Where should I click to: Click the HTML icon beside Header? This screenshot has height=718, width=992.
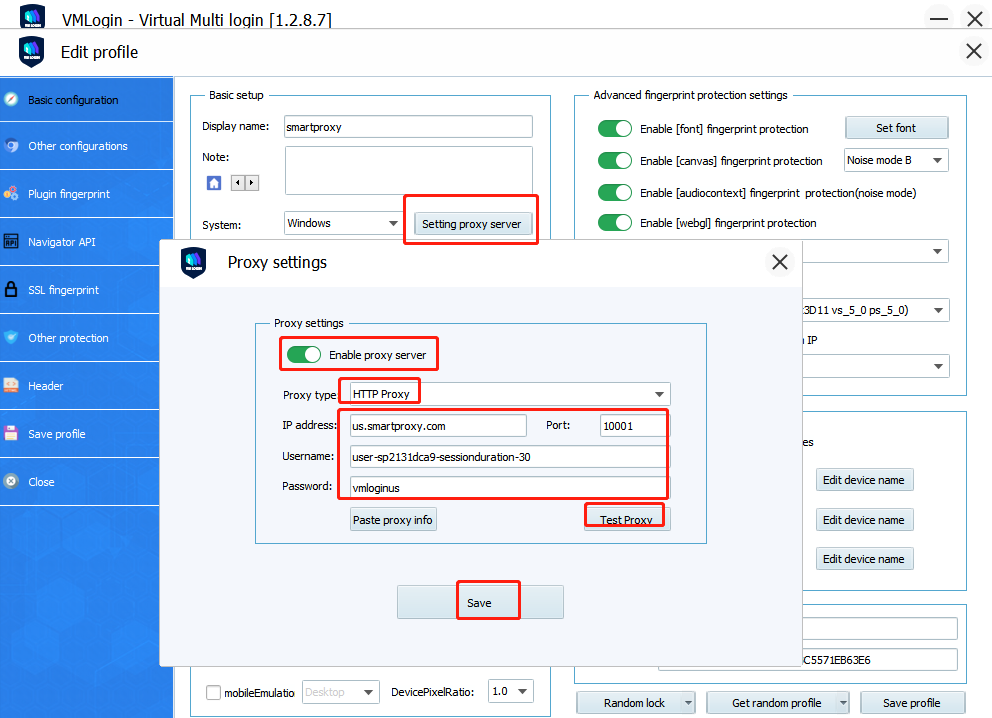(11, 385)
